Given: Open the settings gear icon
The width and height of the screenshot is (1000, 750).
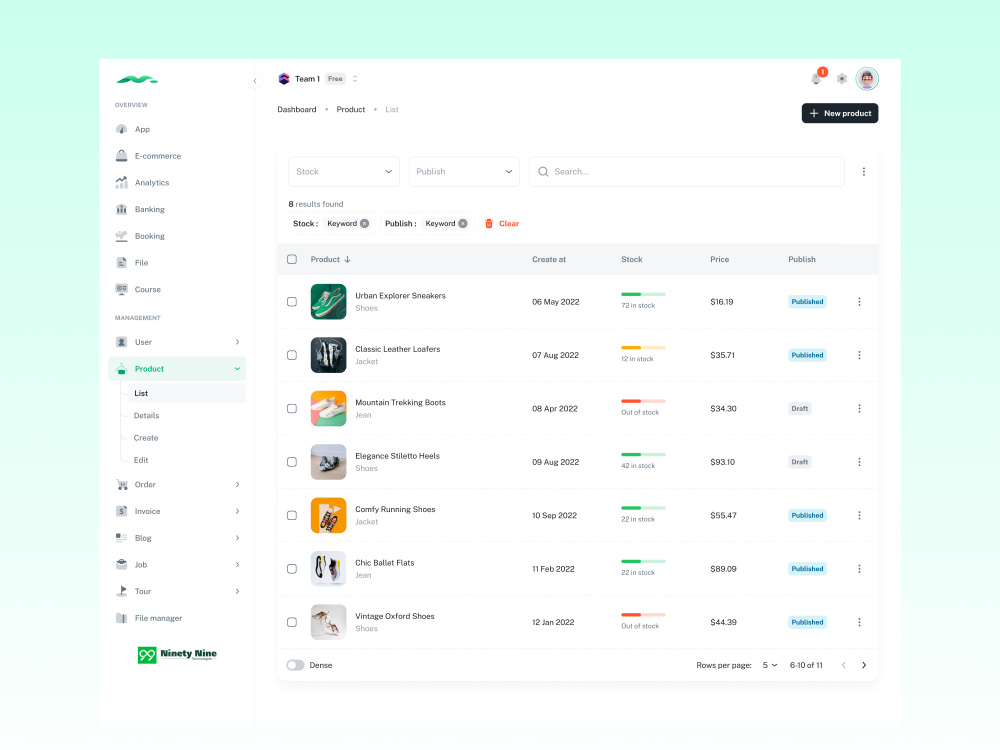Looking at the screenshot, I should [x=842, y=78].
